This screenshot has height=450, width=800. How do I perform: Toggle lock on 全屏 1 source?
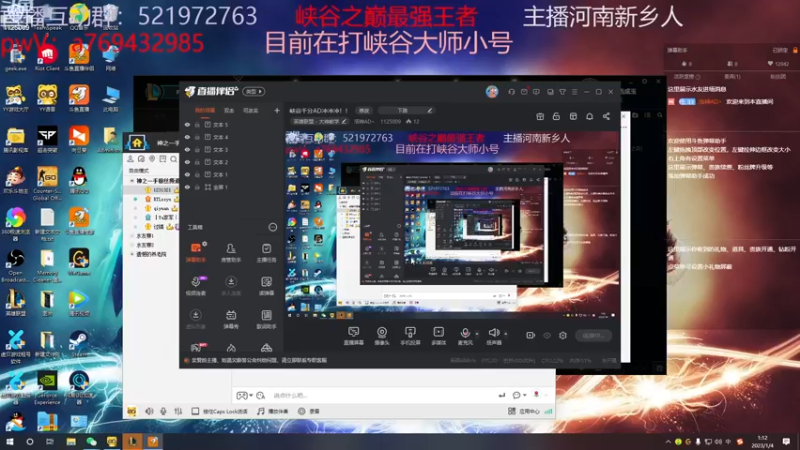pyautogui.click(x=197, y=187)
